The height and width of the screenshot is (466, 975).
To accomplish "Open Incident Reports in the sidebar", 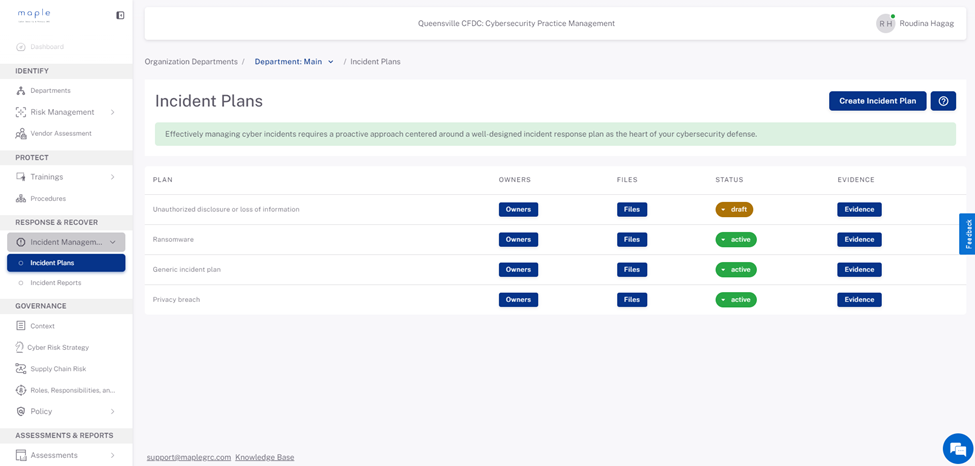I will point(66,283).
